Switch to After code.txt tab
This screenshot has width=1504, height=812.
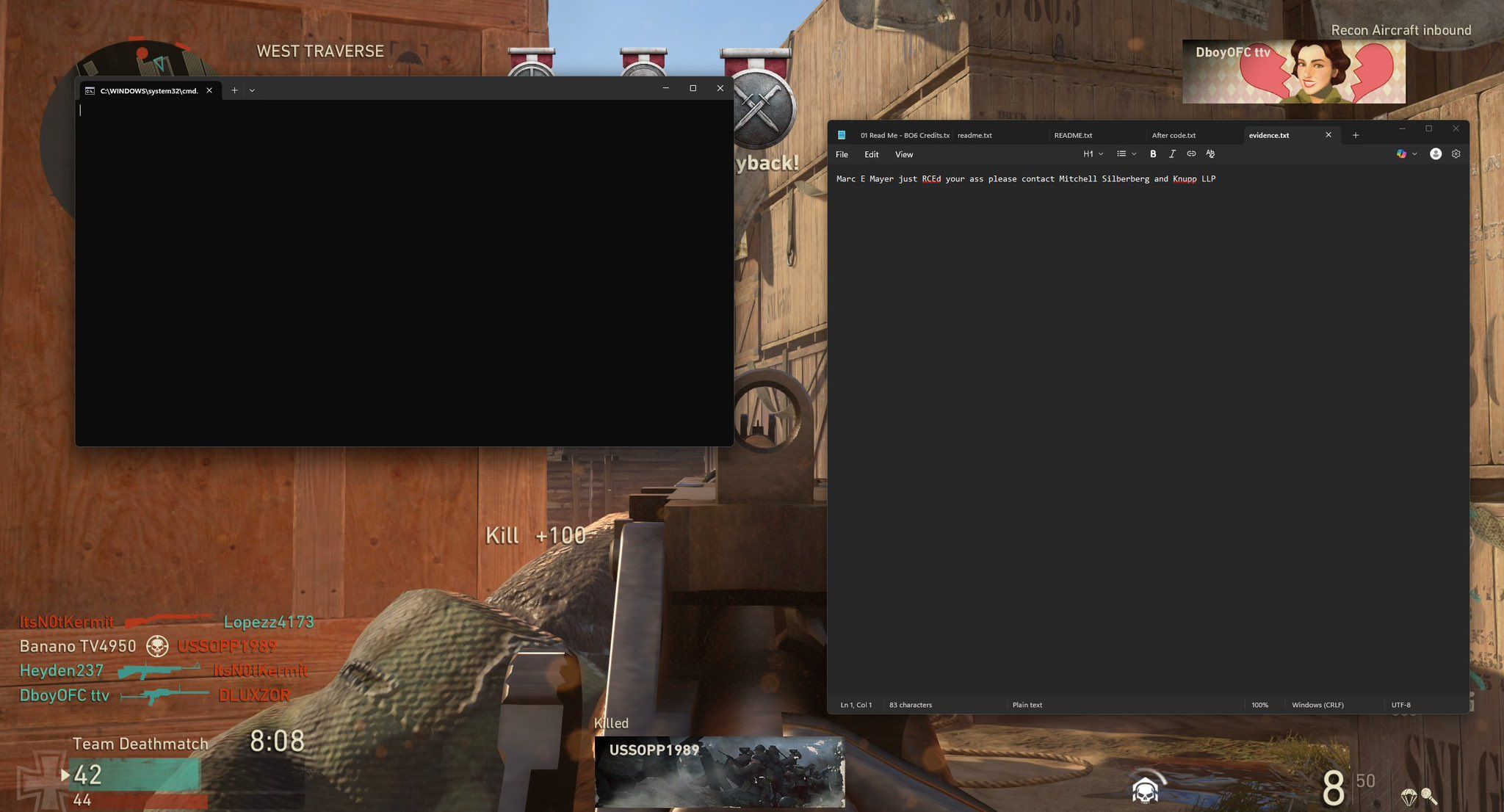(1174, 135)
